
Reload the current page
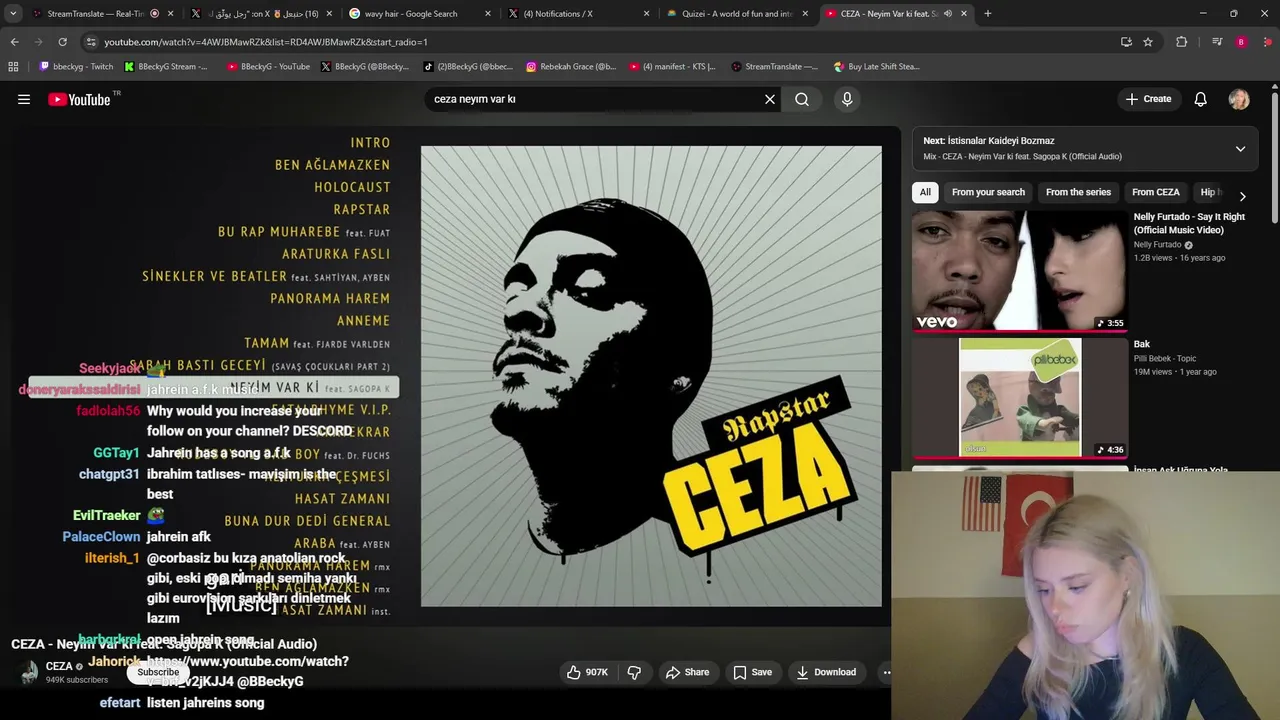tap(62, 42)
